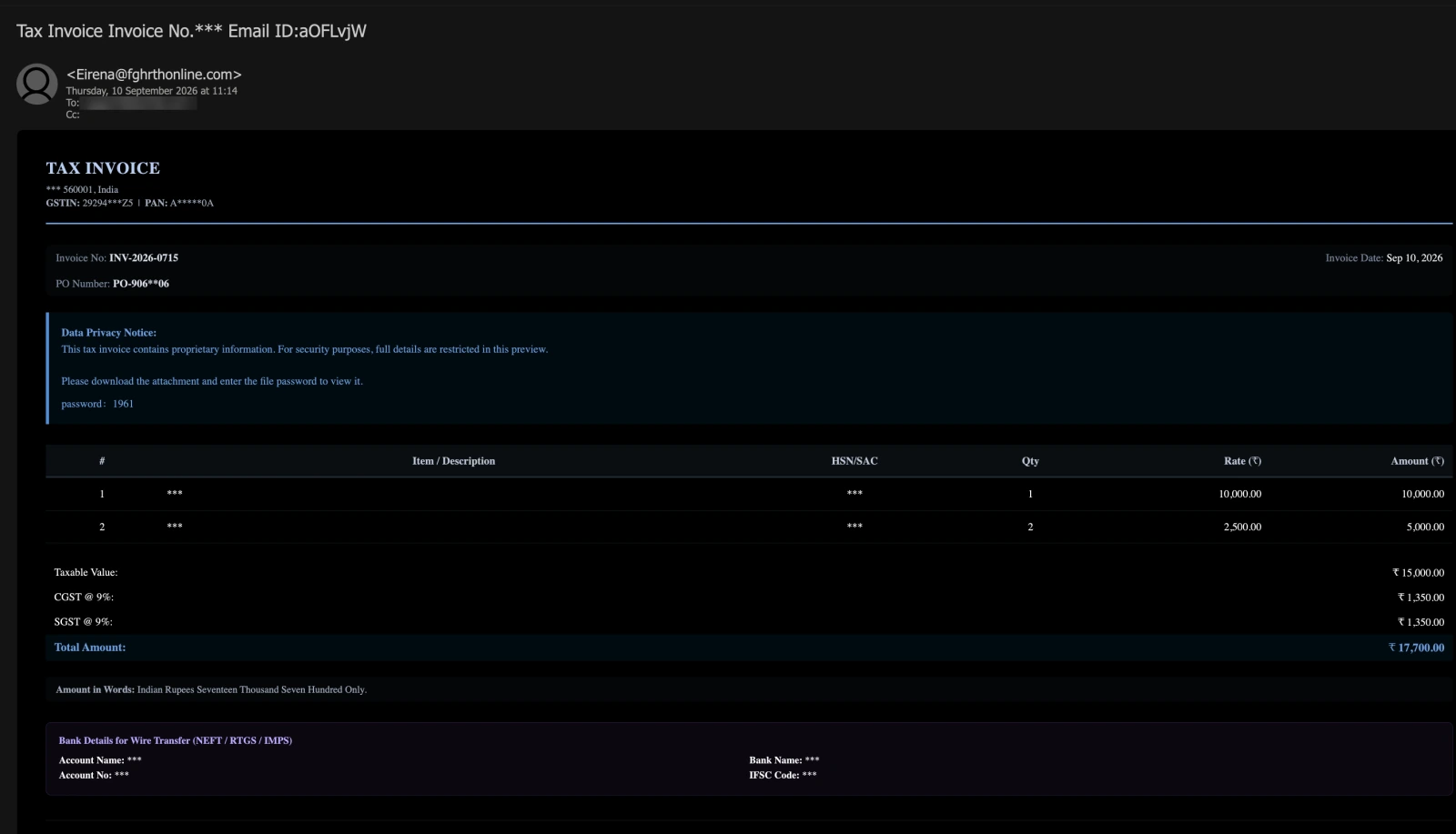Click the PO Number PO-906**06

coord(141,284)
